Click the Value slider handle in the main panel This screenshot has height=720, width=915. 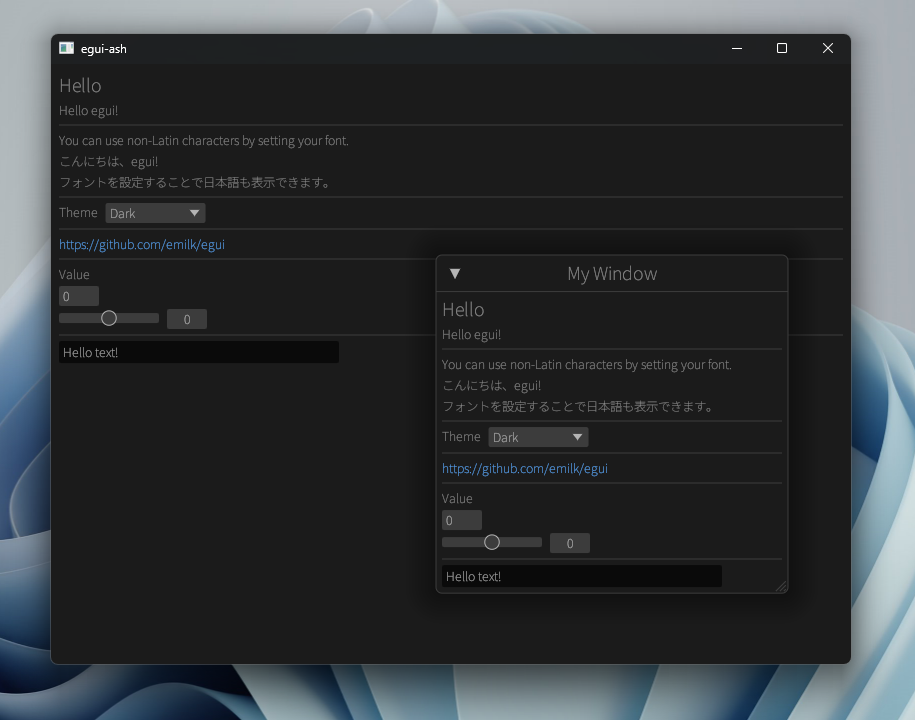(x=109, y=318)
